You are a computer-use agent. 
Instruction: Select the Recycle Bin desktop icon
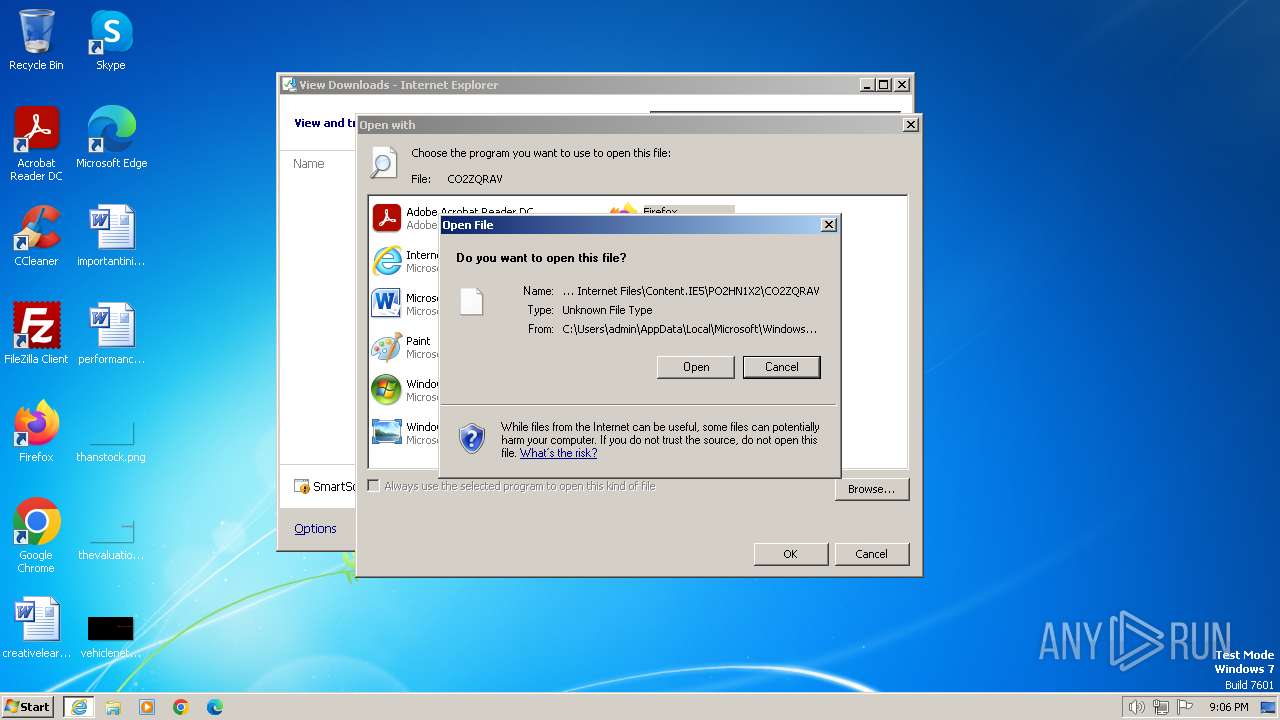point(36,41)
